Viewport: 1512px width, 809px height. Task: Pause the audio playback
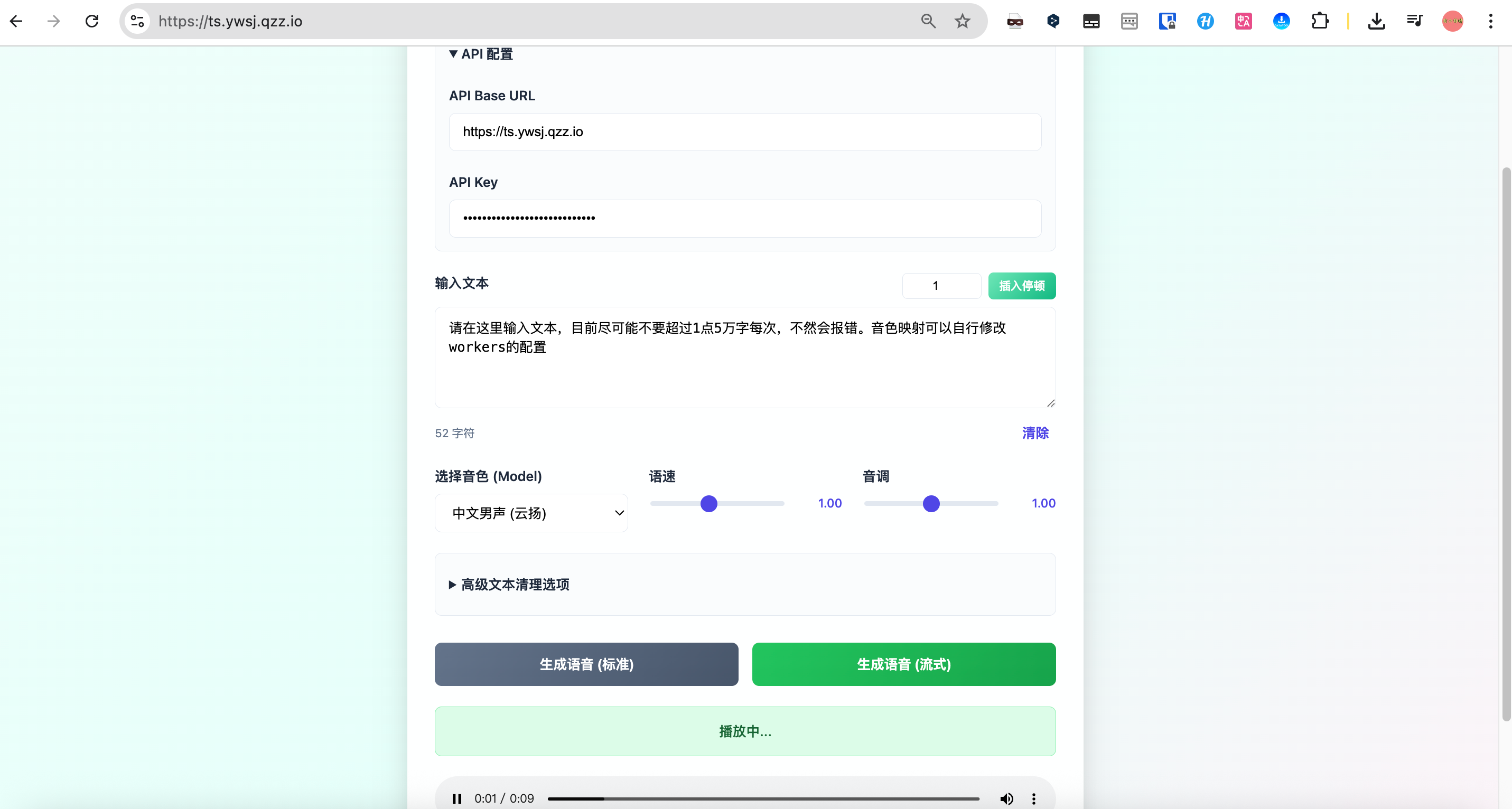click(x=456, y=798)
